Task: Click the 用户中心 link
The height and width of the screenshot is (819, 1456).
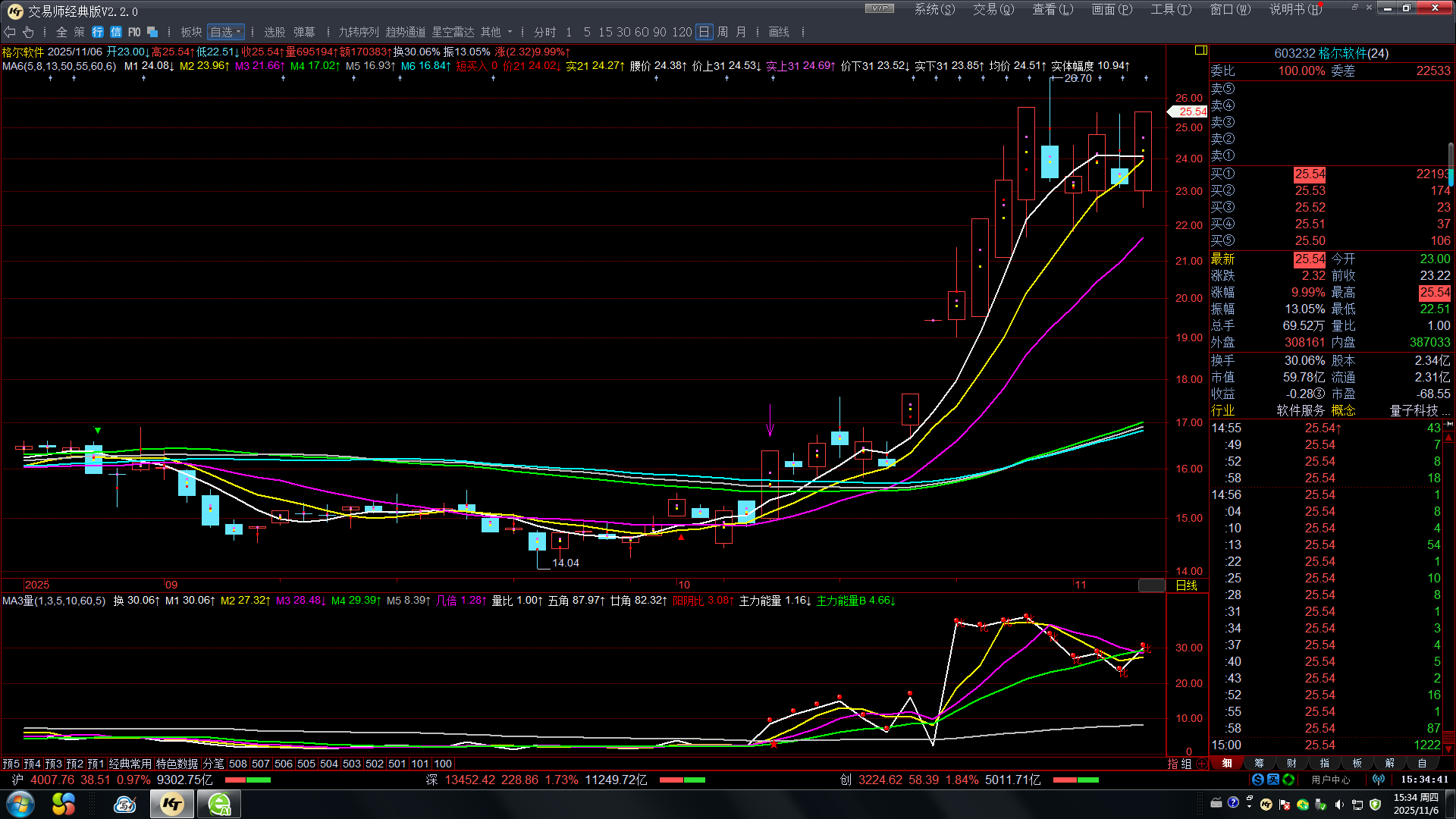Action: 1331,780
